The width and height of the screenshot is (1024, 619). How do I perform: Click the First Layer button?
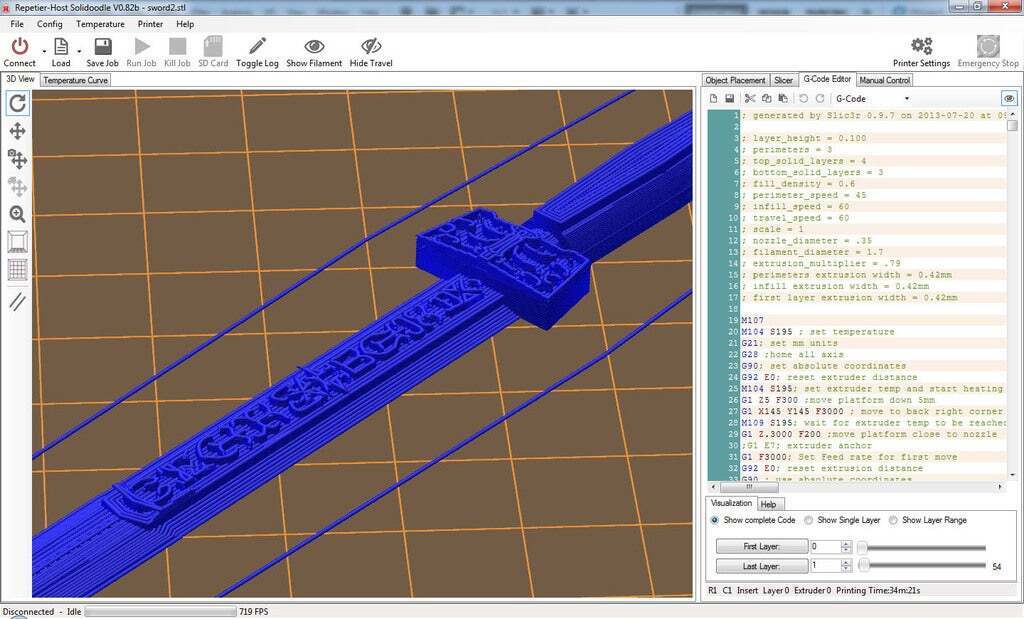tap(761, 547)
